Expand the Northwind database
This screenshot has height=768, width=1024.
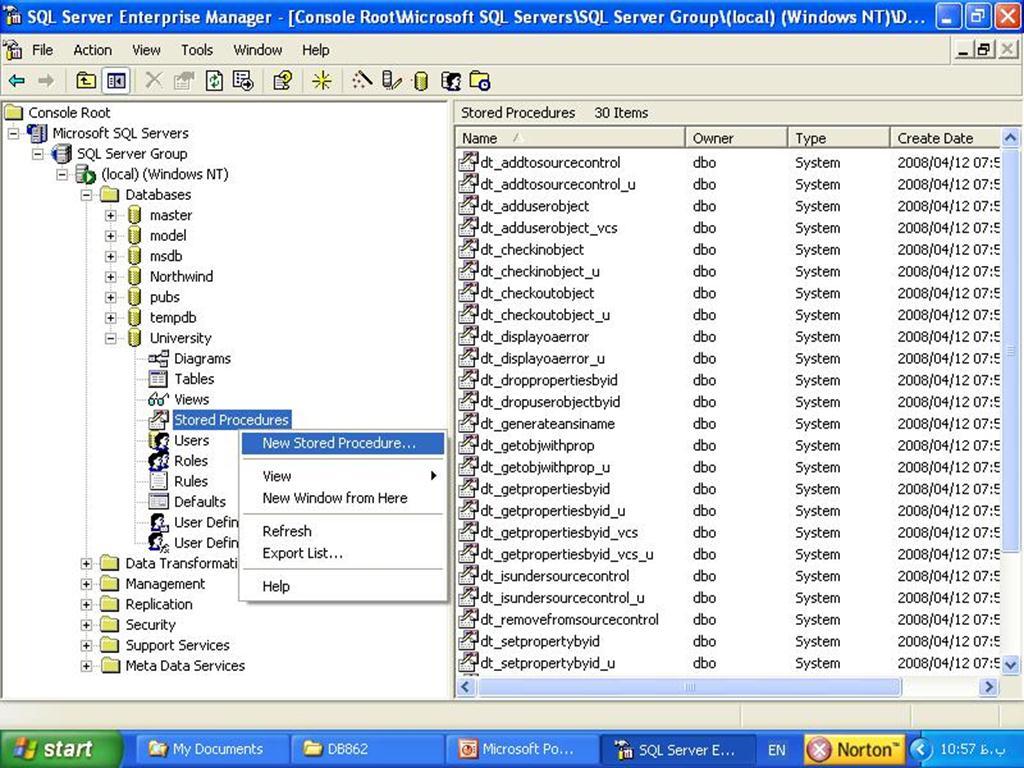pos(110,277)
